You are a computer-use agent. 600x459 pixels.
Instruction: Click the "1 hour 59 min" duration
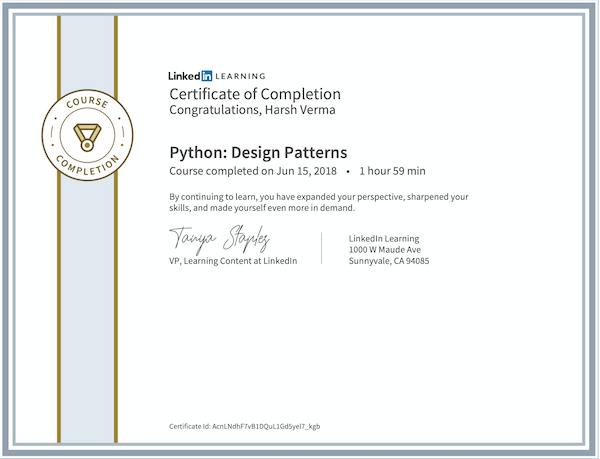click(393, 171)
